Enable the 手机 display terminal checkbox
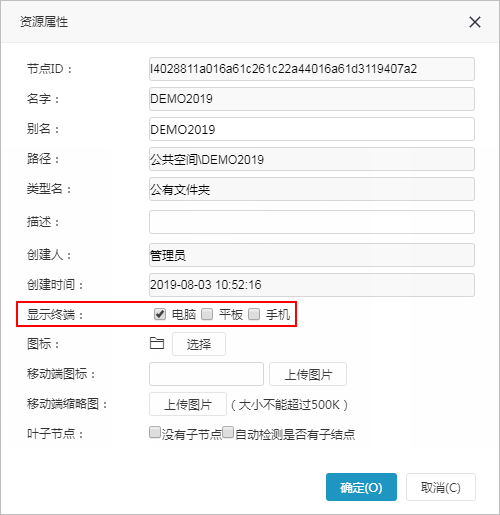 click(x=254, y=314)
